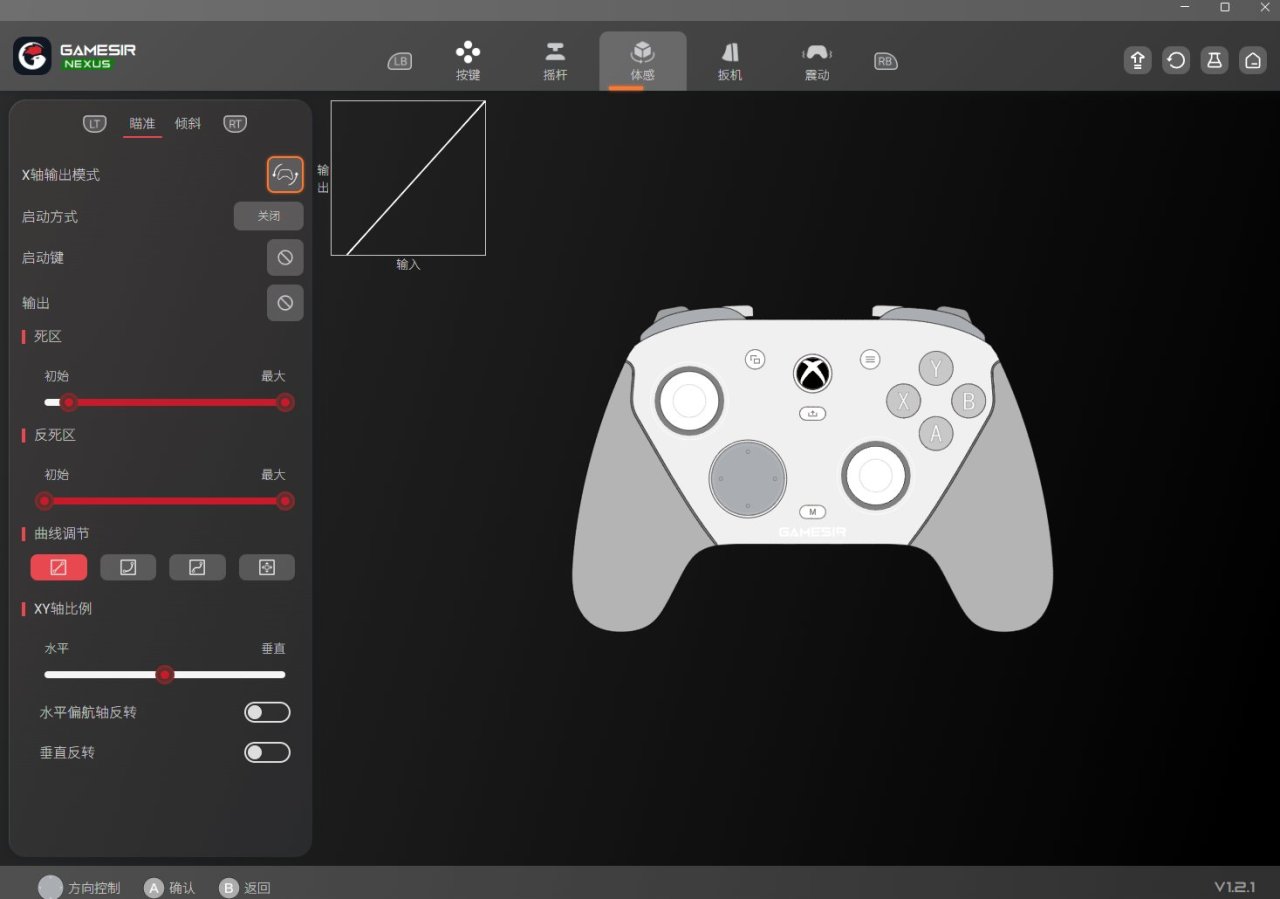
Task: Select the 瞄准 sub-tab
Action: tap(142, 124)
